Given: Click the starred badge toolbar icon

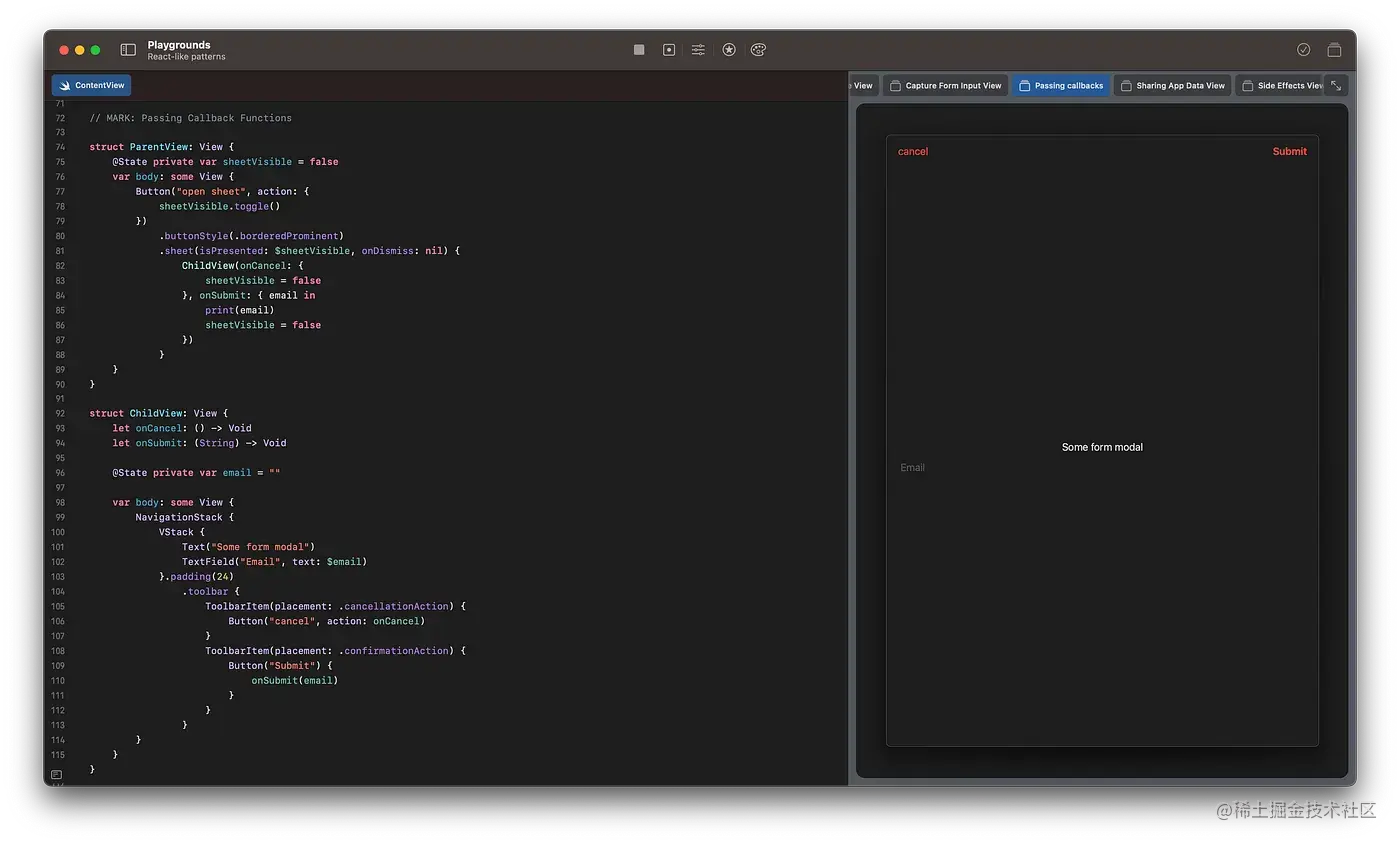Looking at the screenshot, I should [x=729, y=50].
